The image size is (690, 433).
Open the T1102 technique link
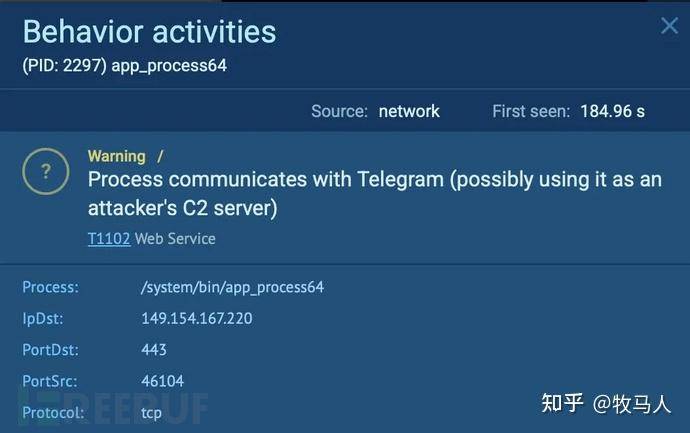[109, 239]
